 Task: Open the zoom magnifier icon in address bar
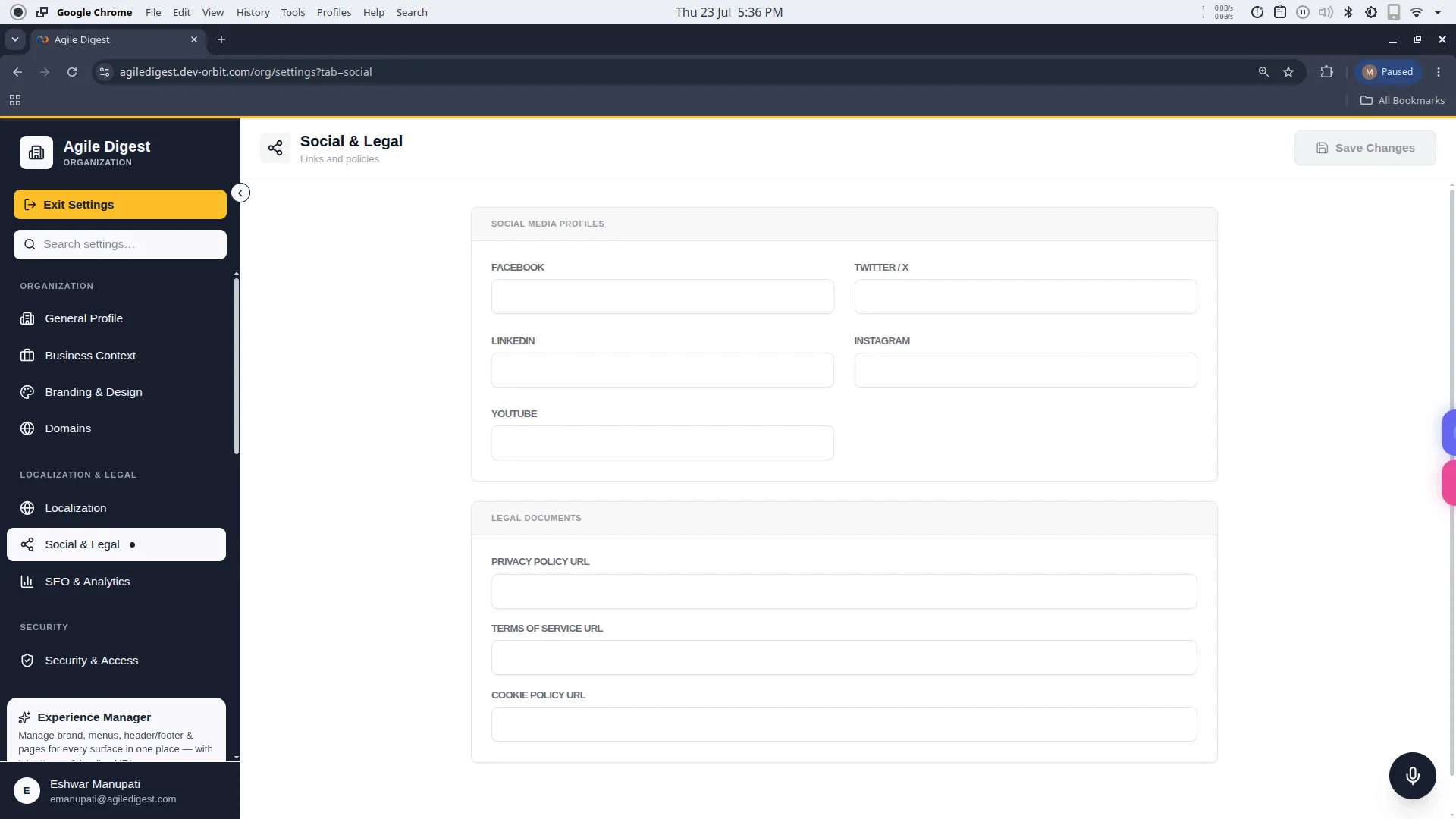(1263, 72)
